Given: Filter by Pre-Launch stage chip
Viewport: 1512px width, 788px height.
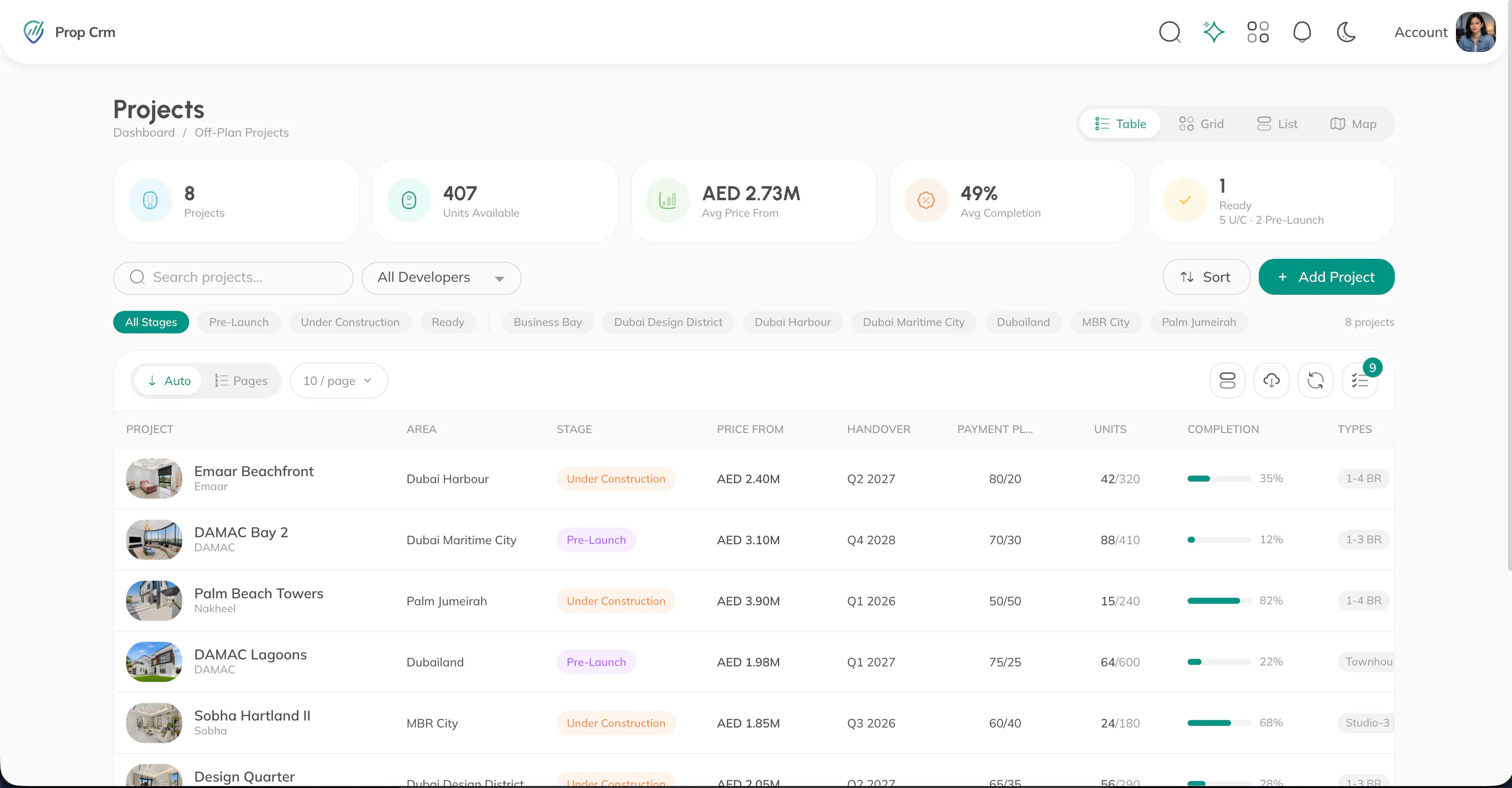Looking at the screenshot, I should click(x=239, y=322).
